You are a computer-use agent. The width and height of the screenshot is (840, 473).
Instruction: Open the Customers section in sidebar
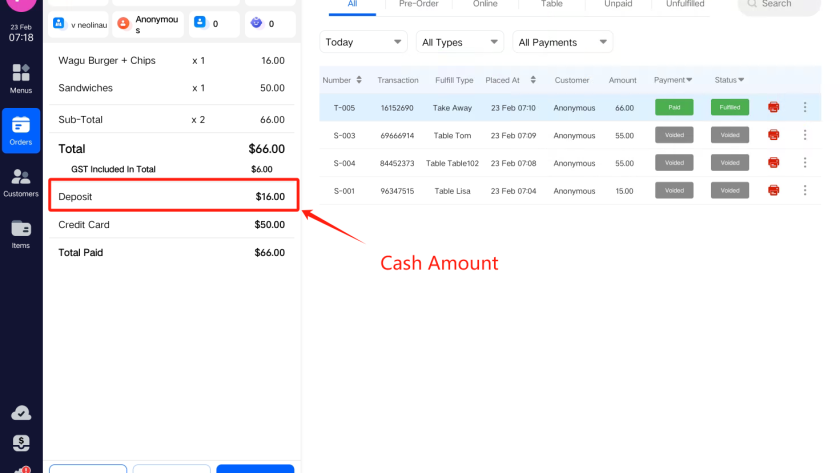21,182
